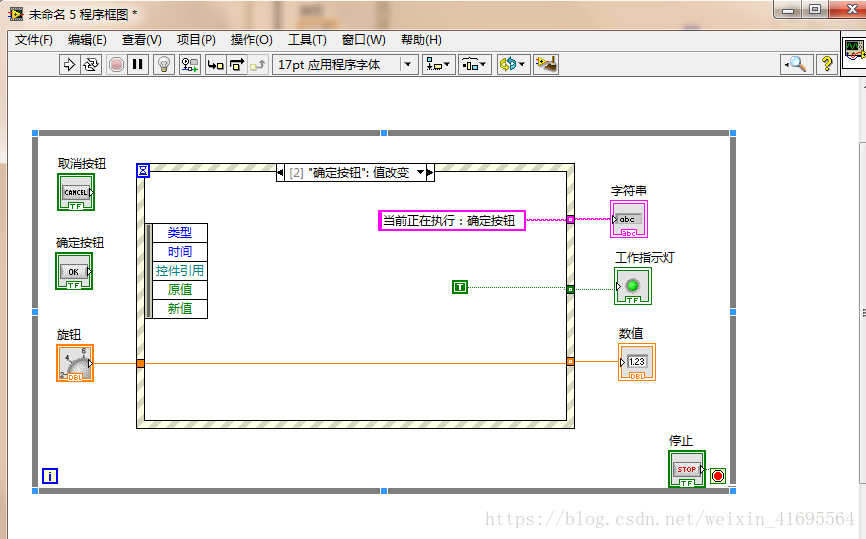Click the Step Into button
Image resolution: width=866 pixels, height=539 pixels.
(x=215, y=64)
